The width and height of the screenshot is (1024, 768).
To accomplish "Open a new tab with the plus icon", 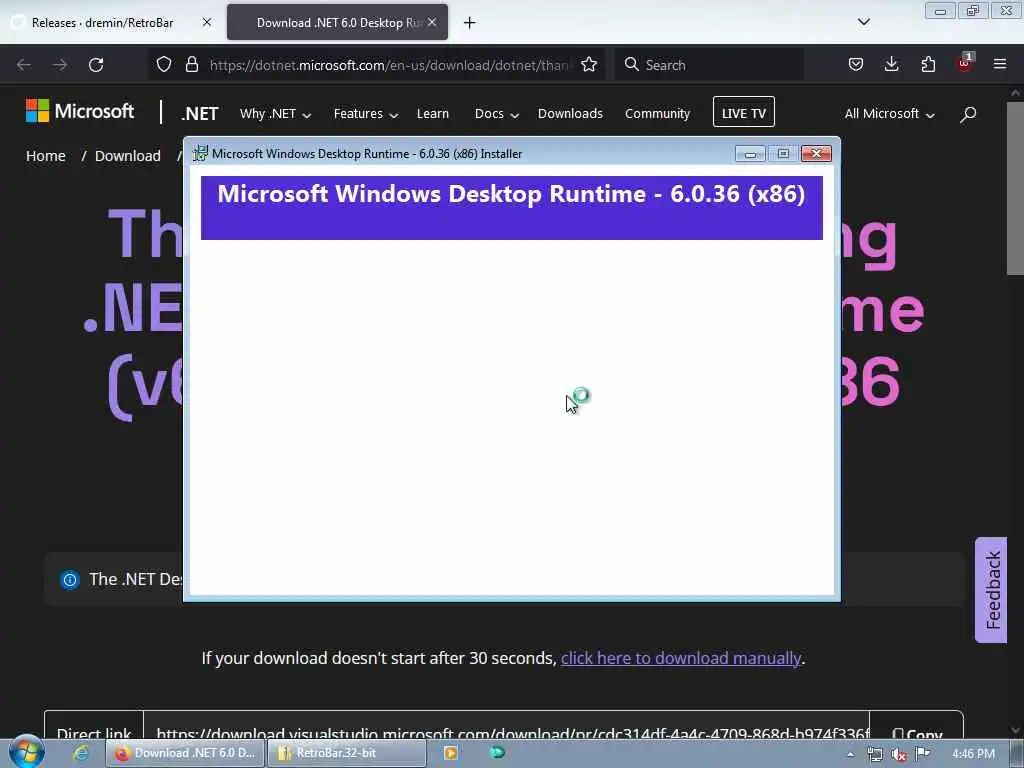I will (x=469, y=23).
